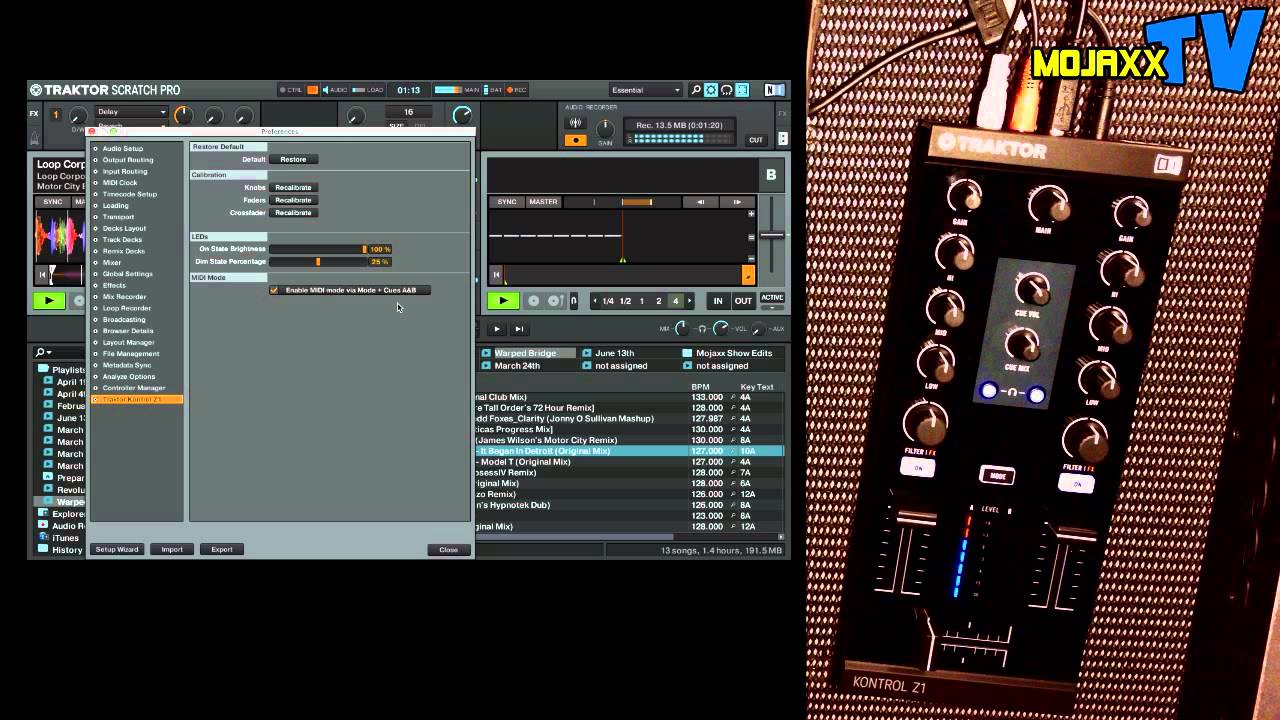Screen dimensions: 1280x720
Task: Click the loop size right arrow on deck B
Action: [689, 301]
